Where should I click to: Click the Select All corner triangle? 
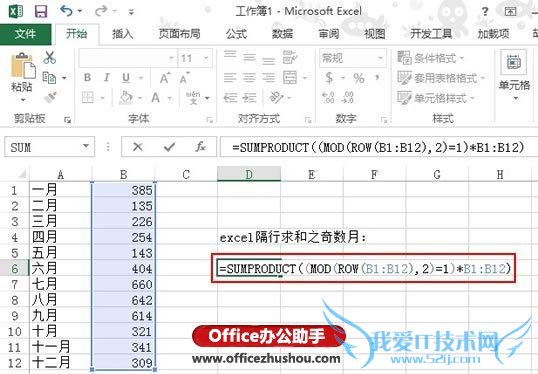[22, 175]
